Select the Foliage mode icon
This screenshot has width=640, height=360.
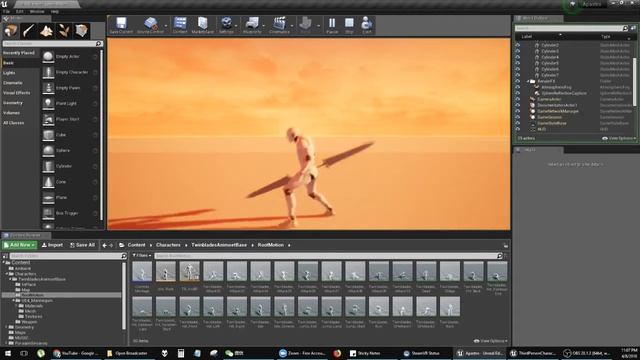pos(64,31)
